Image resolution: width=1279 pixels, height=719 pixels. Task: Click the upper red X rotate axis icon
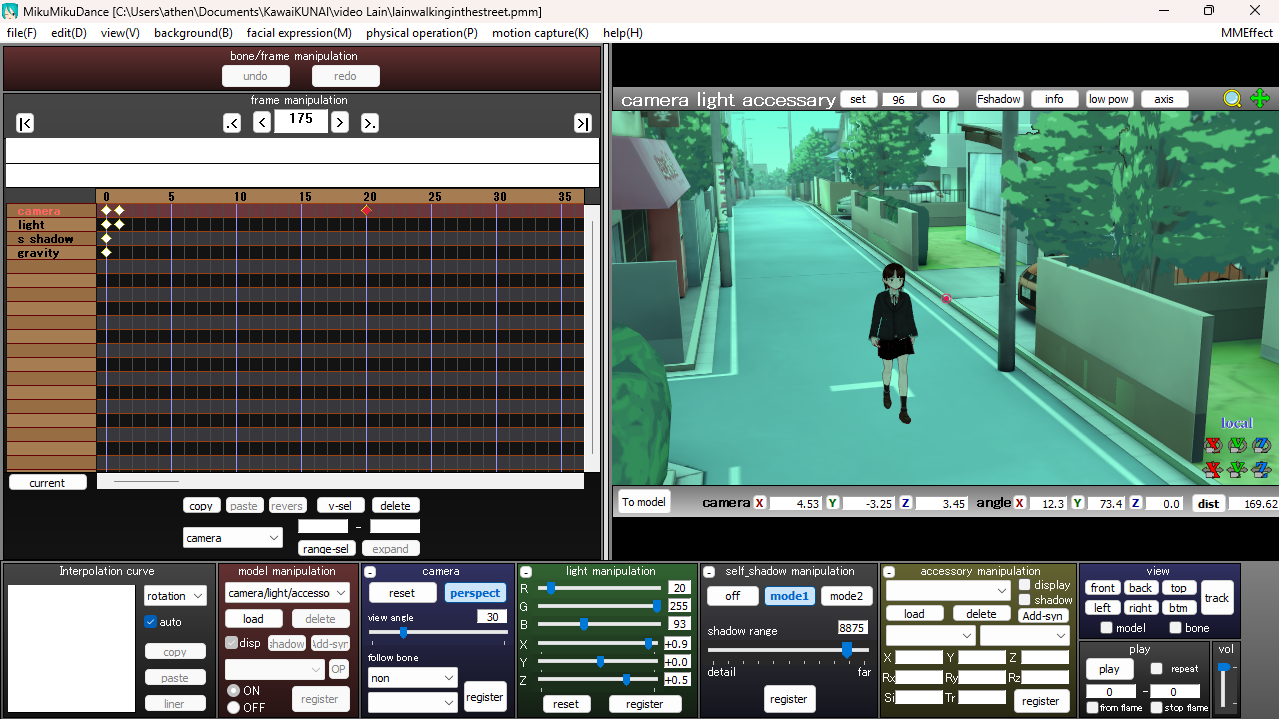tap(1213, 445)
